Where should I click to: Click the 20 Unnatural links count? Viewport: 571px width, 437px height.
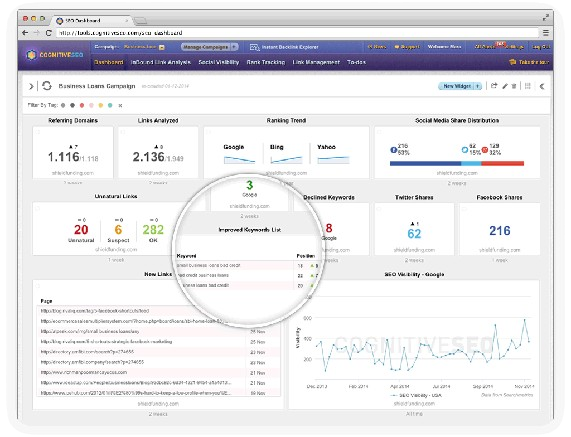click(81, 230)
